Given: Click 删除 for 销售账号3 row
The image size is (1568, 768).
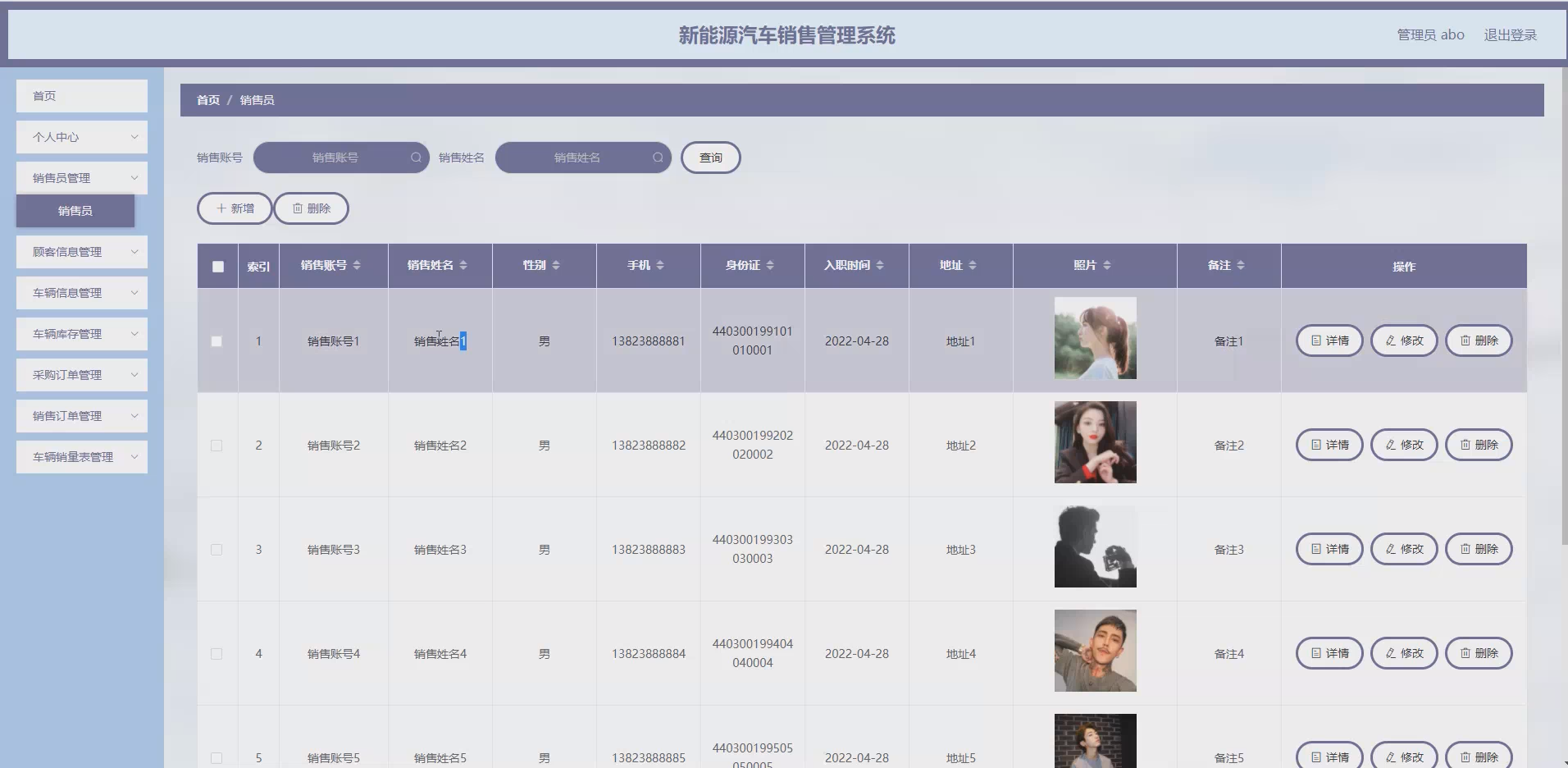Looking at the screenshot, I should coord(1479,549).
